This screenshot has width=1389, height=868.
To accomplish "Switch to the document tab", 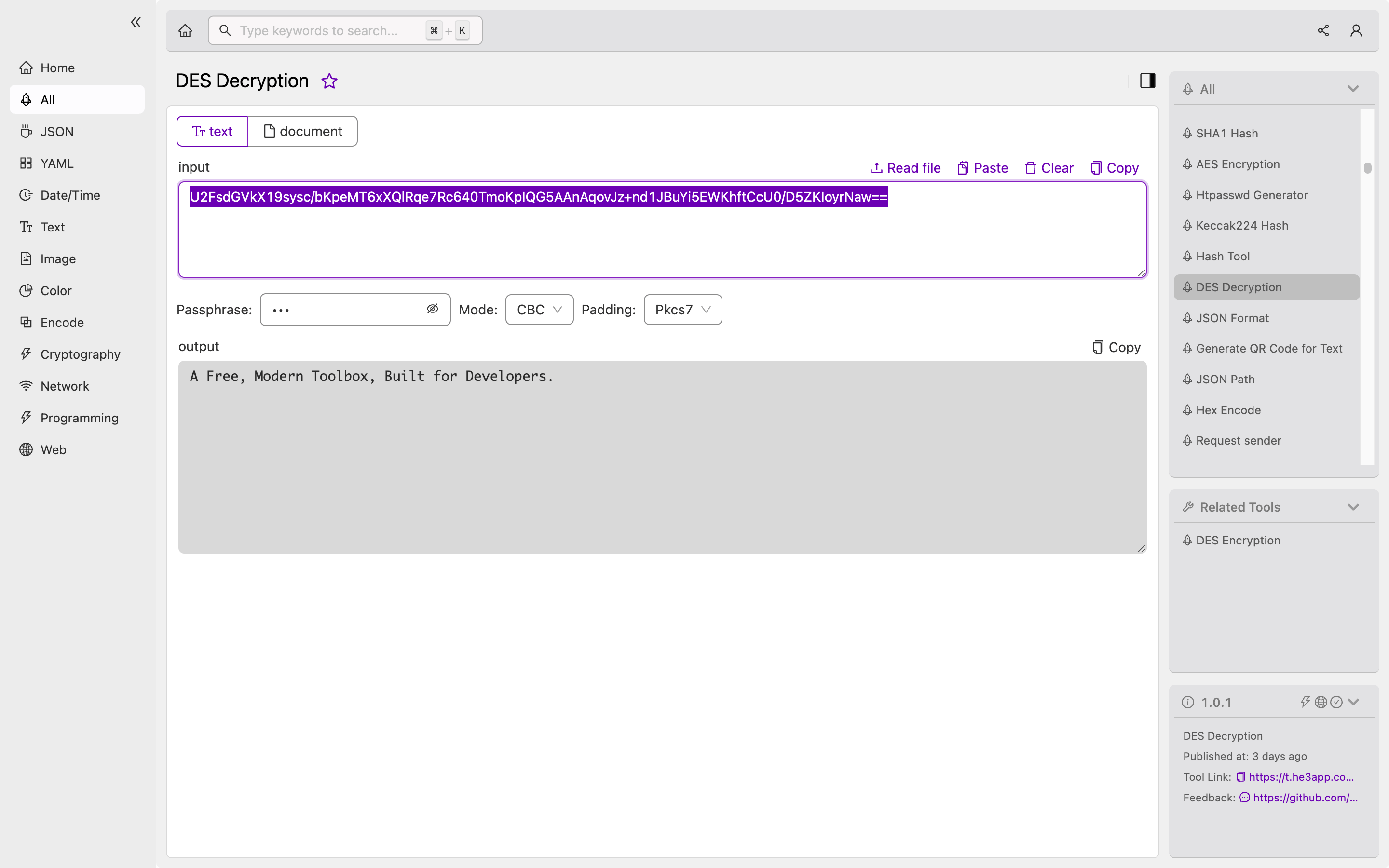I will 302,132.
